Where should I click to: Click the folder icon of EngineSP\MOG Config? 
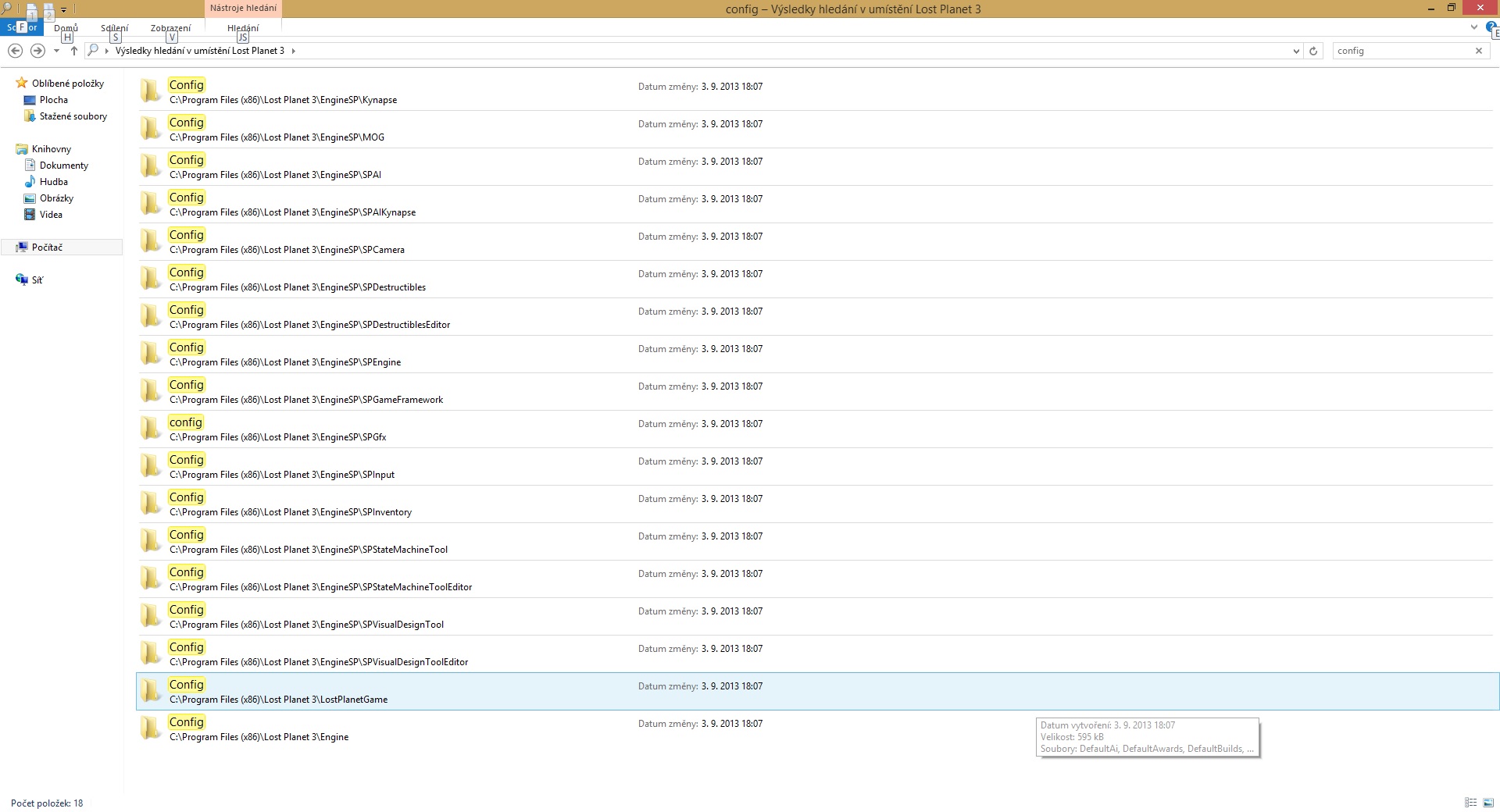[x=150, y=129]
